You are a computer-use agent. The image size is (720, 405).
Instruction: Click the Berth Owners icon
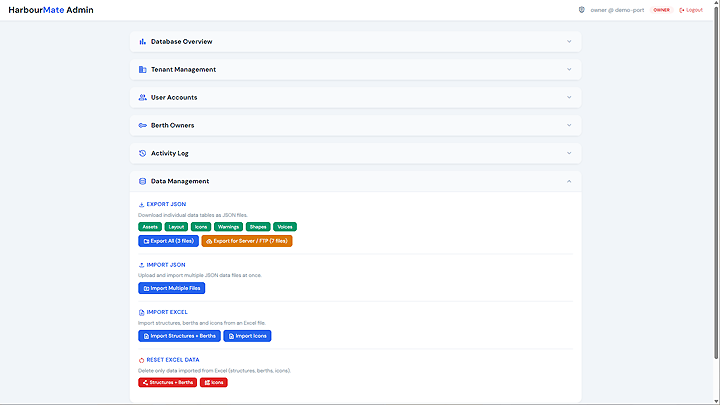(143, 126)
